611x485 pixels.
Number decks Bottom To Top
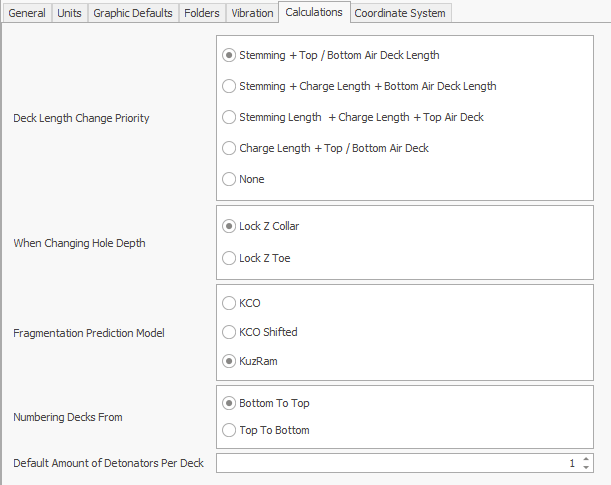pos(230,403)
